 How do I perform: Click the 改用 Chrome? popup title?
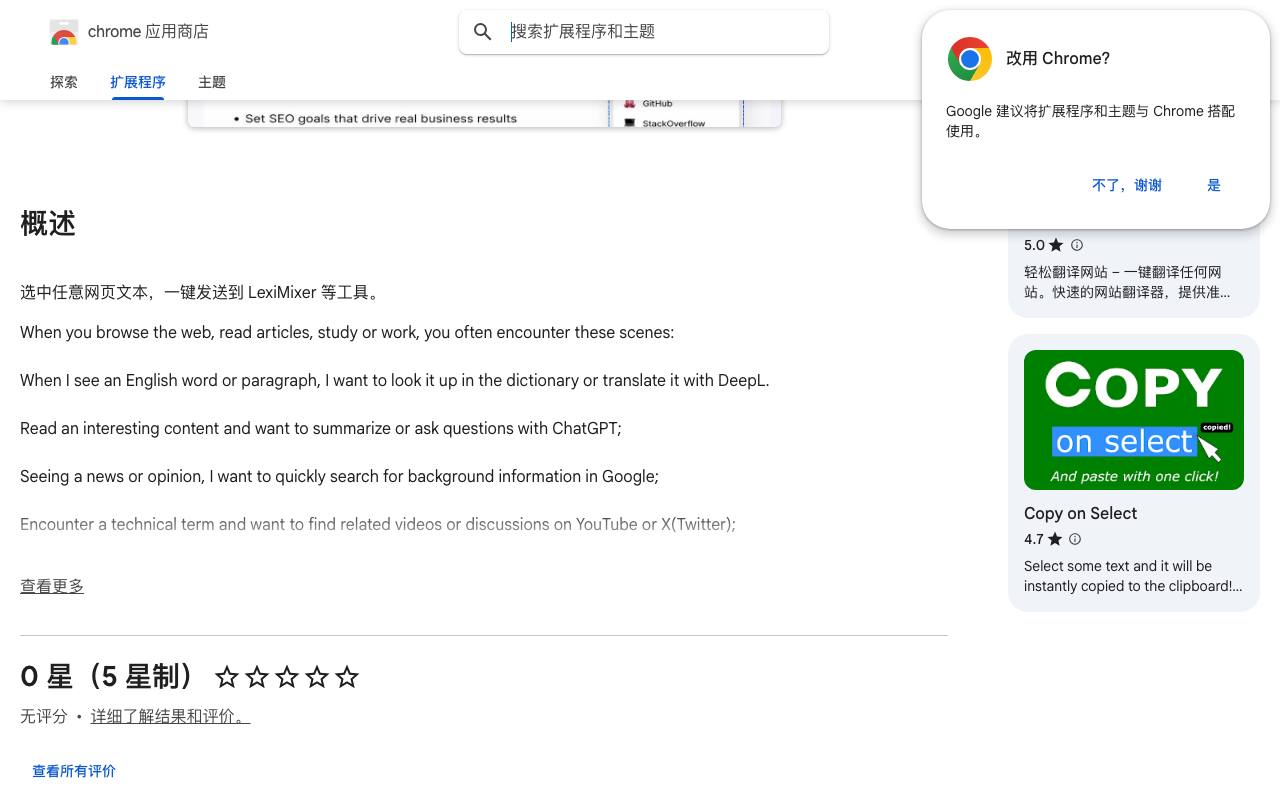(x=1058, y=58)
